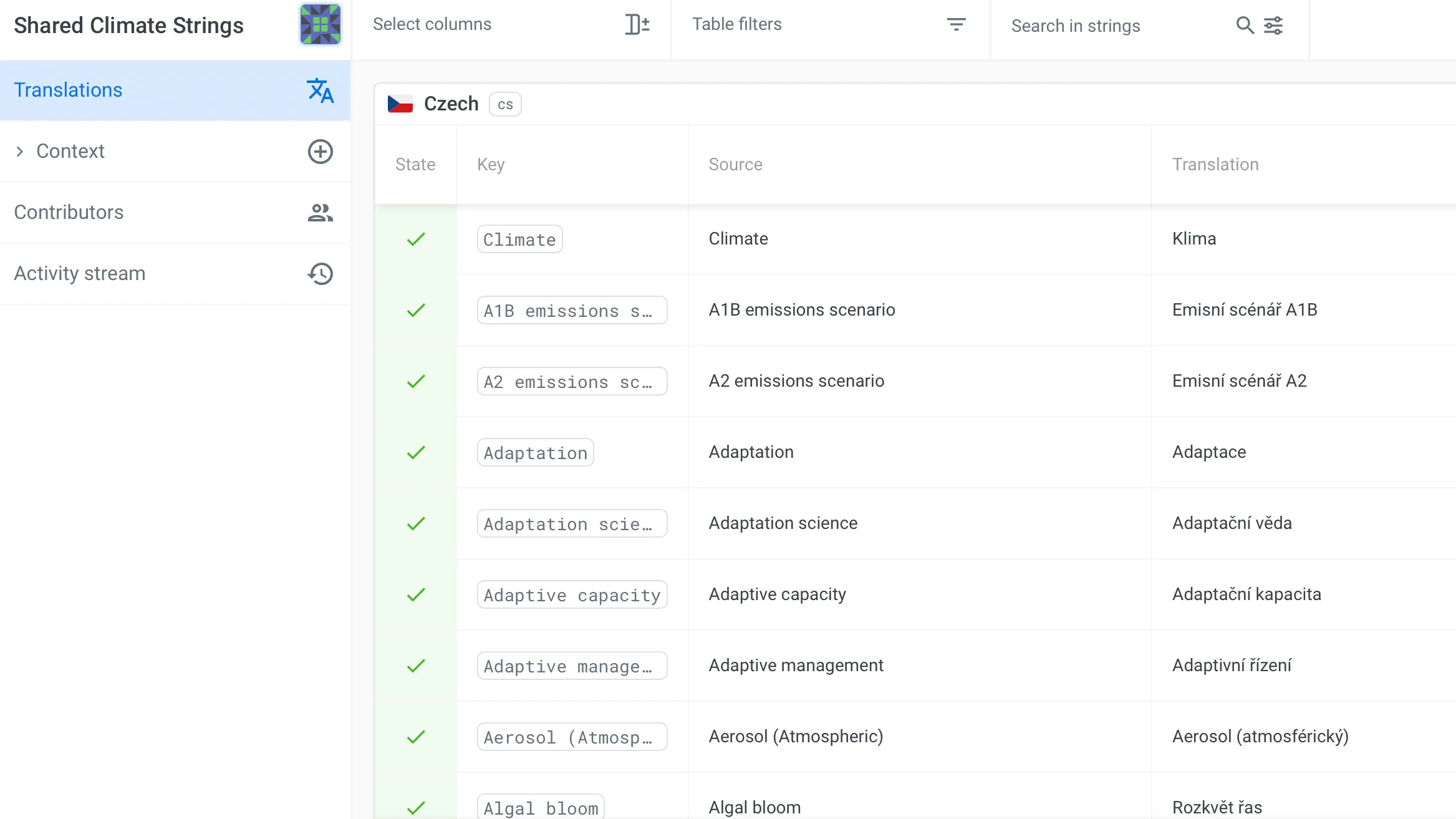Click the Czech cs language code badge
Screen dimensions: 1456x819
(505, 104)
